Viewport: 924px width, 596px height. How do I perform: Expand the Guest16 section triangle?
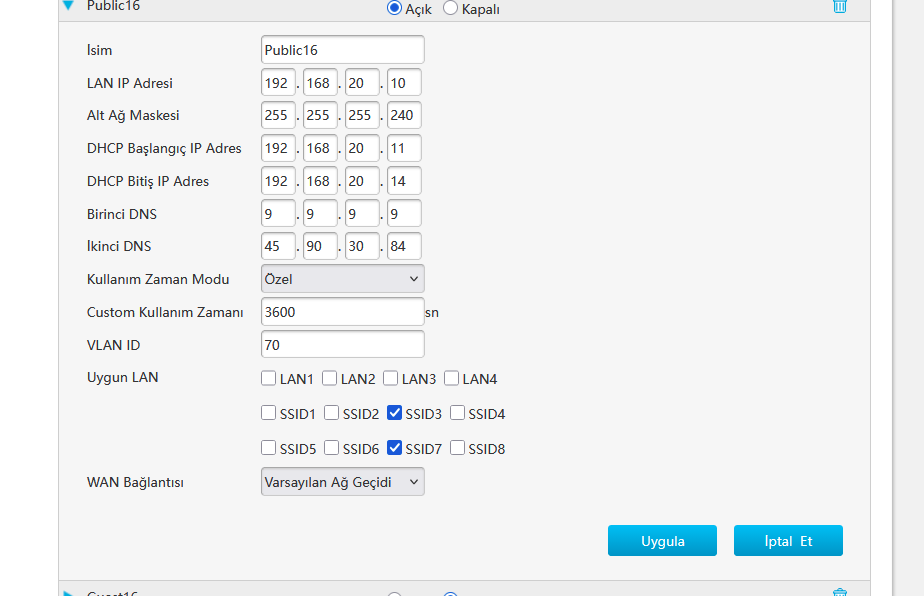[x=68, y=593]
